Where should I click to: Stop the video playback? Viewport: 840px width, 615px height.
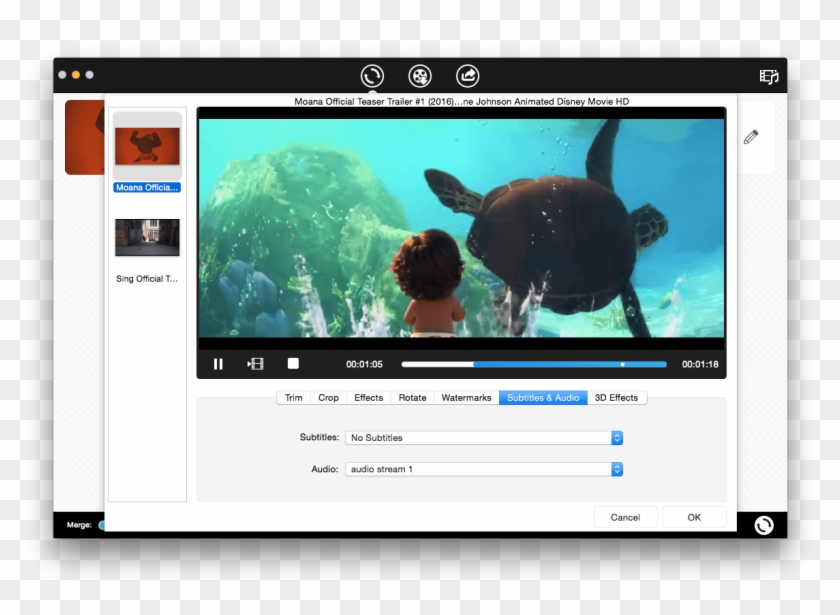click(x=293, y=364)
